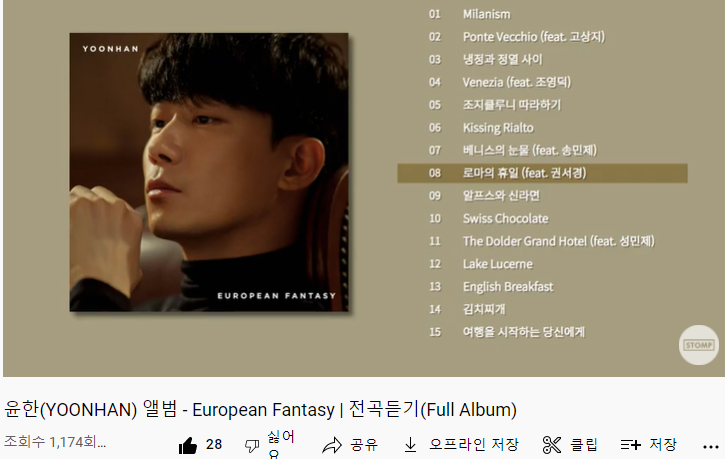
Task: Click the share arrow icon
Action: click(x=332, y=446)
